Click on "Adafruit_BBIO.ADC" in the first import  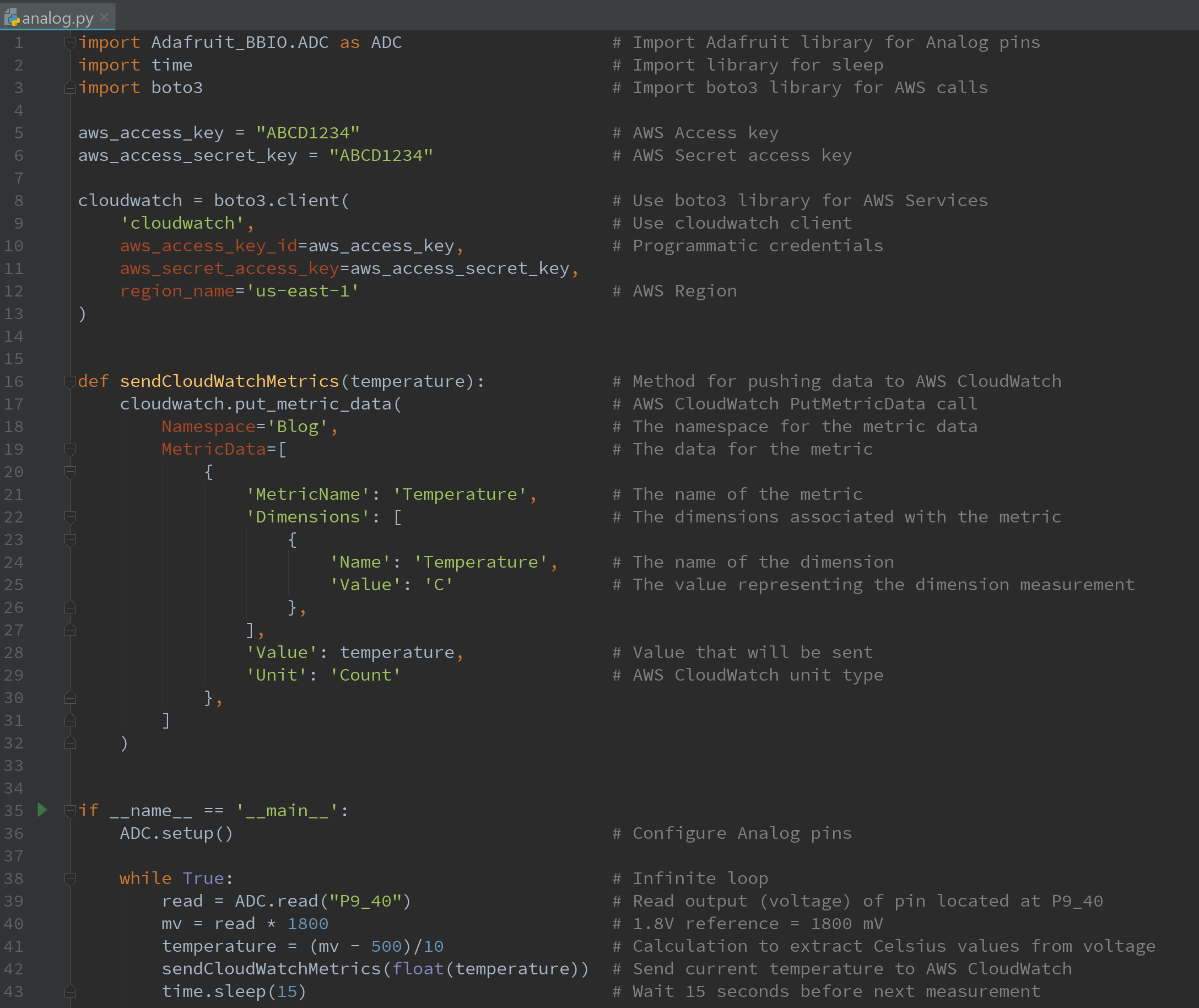(x=240, y=42)
